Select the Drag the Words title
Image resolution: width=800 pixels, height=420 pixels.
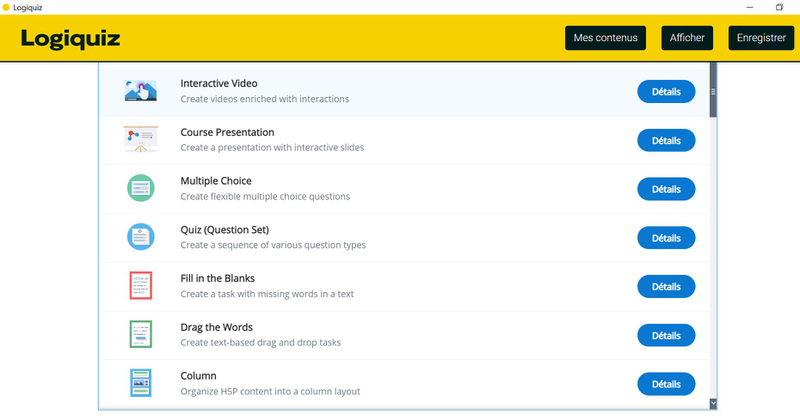216,327
